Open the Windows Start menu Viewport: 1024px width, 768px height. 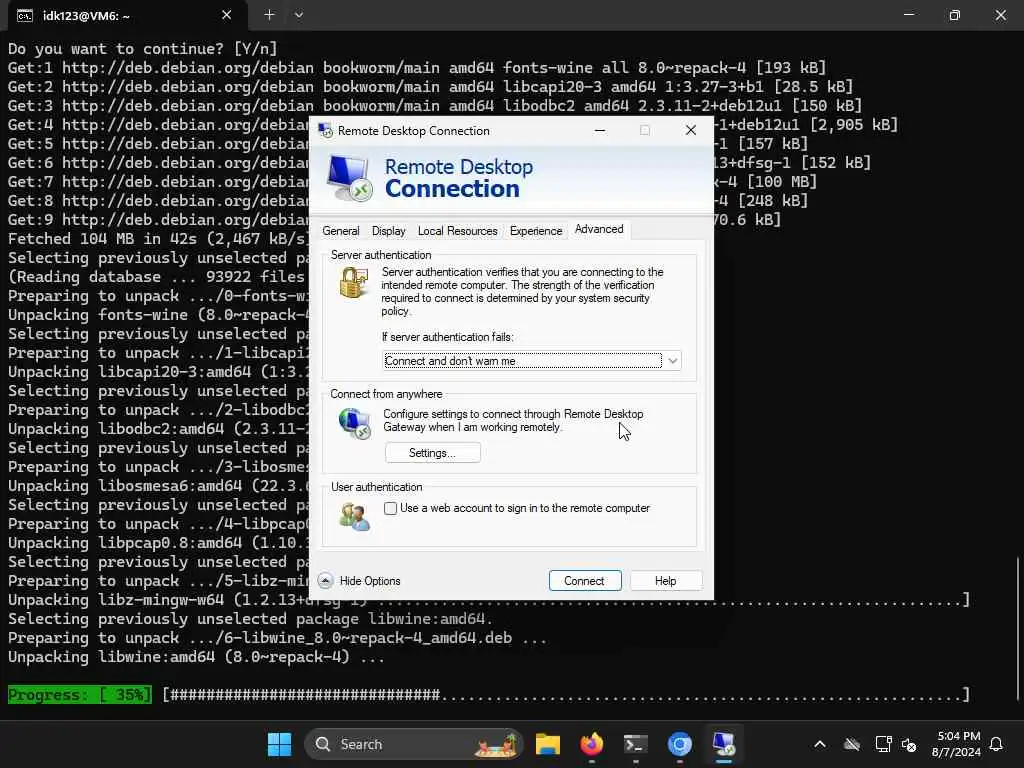[280, 744]
